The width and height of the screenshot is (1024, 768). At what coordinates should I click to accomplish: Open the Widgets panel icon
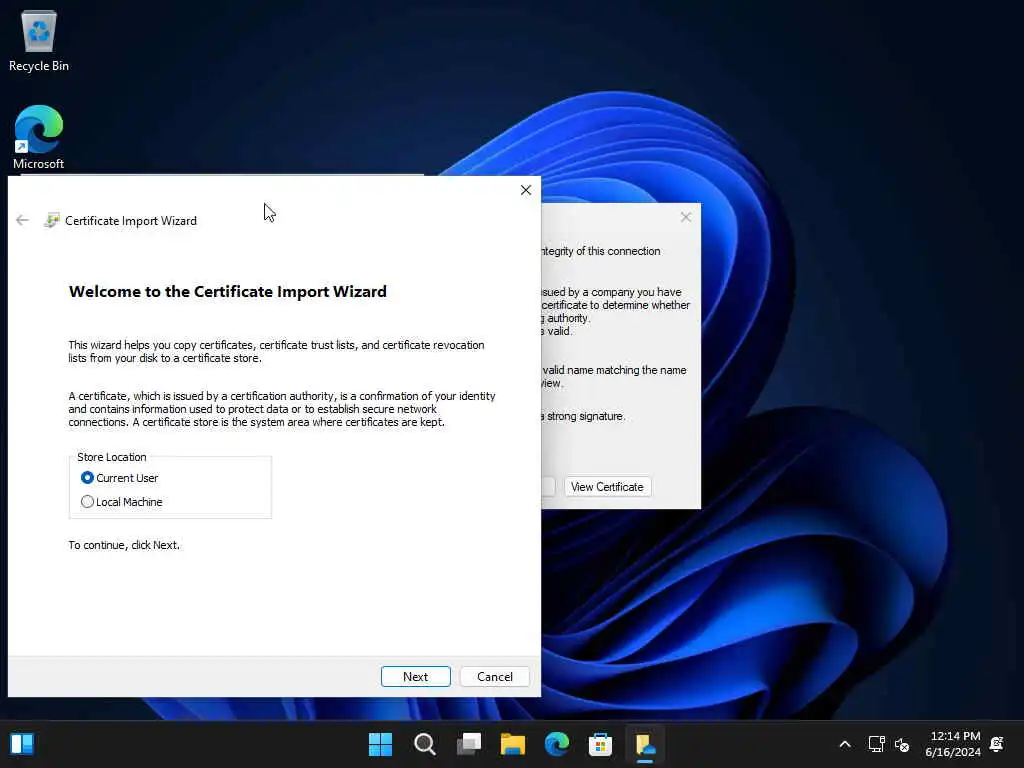22,744
